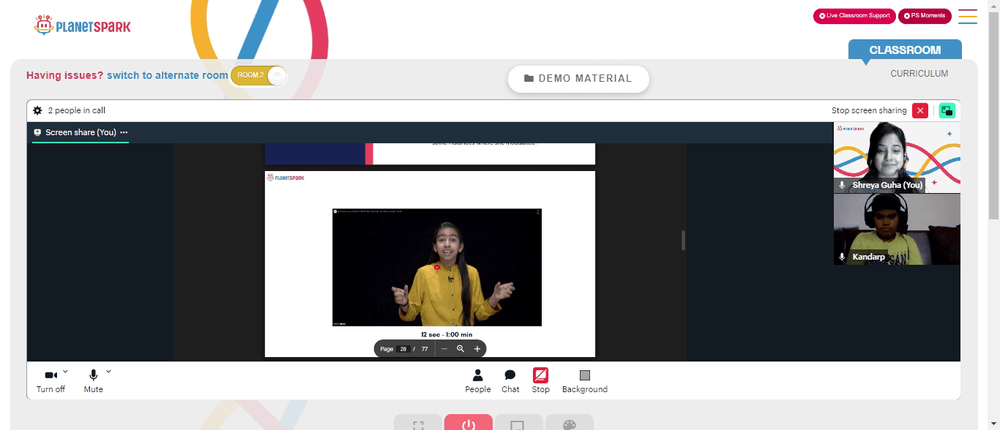1000x430 pixels.
Task: Switch to CURRICULUM tab
Action: coord(919,73)
